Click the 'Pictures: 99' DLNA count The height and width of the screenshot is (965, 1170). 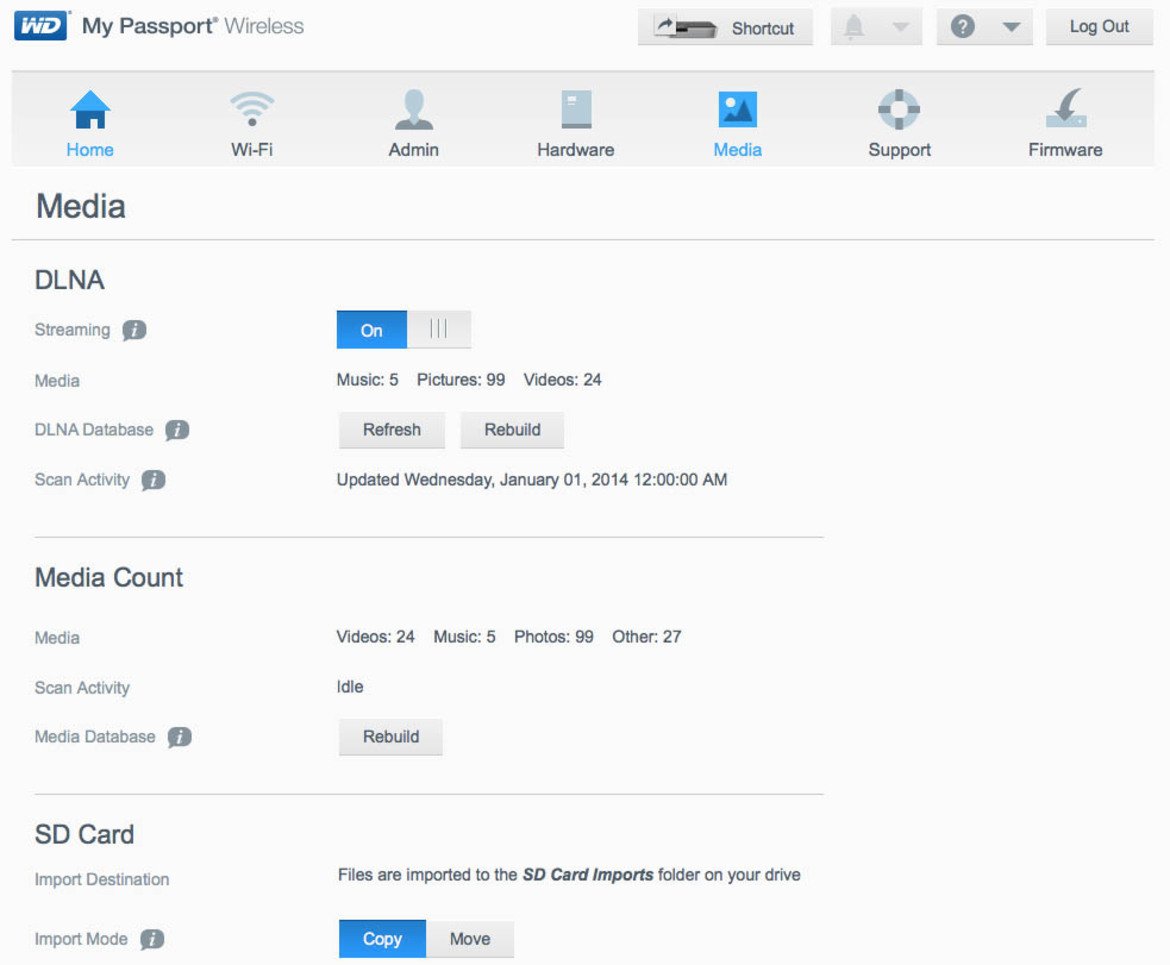(x=460, y=380)
